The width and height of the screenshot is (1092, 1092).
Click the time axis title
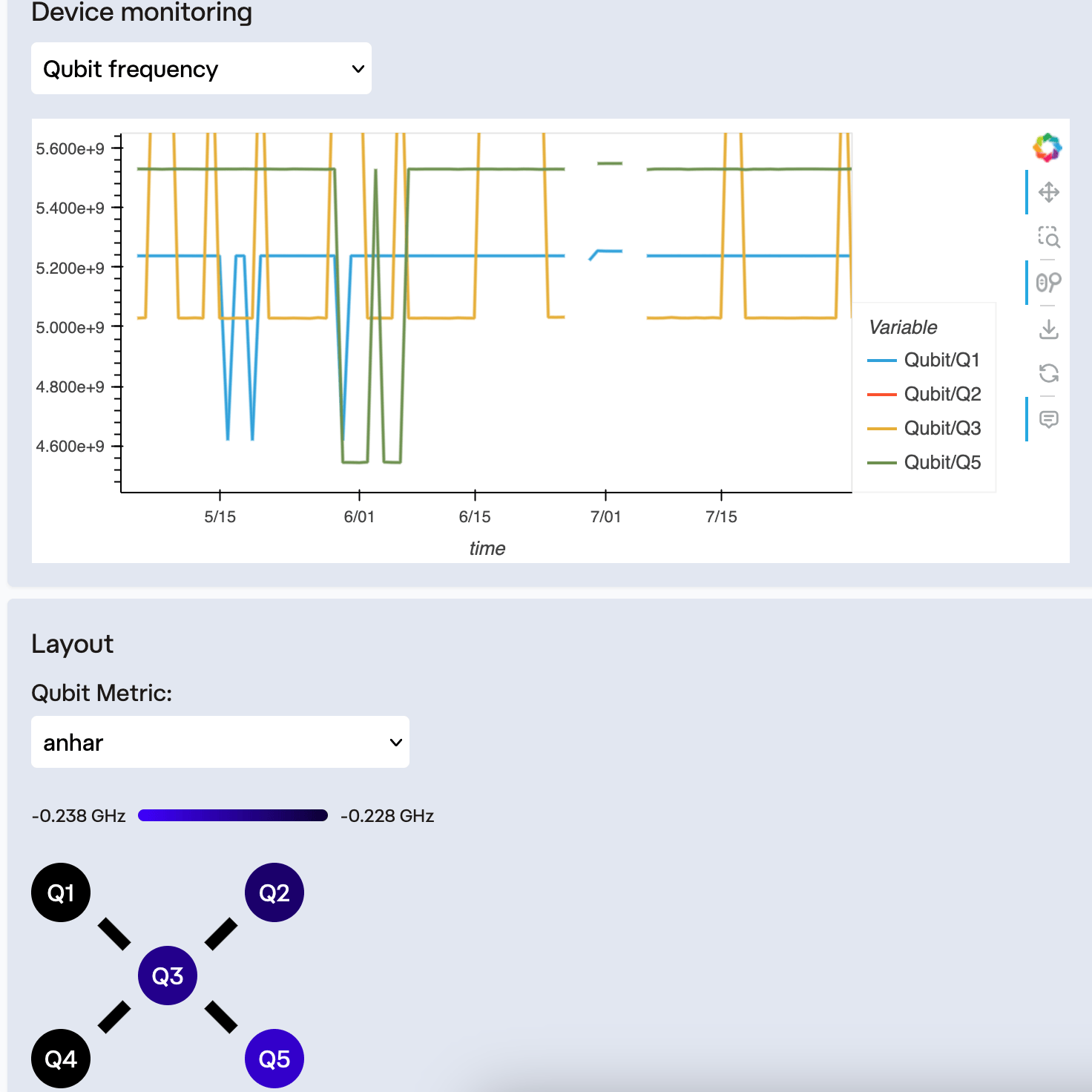click(487, 548)
